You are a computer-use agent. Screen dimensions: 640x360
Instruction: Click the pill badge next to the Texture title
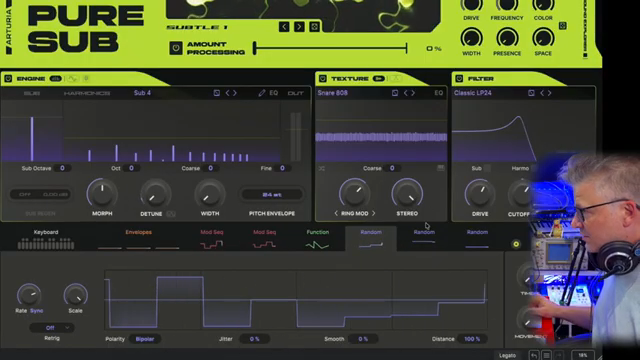tap(378, 78)
